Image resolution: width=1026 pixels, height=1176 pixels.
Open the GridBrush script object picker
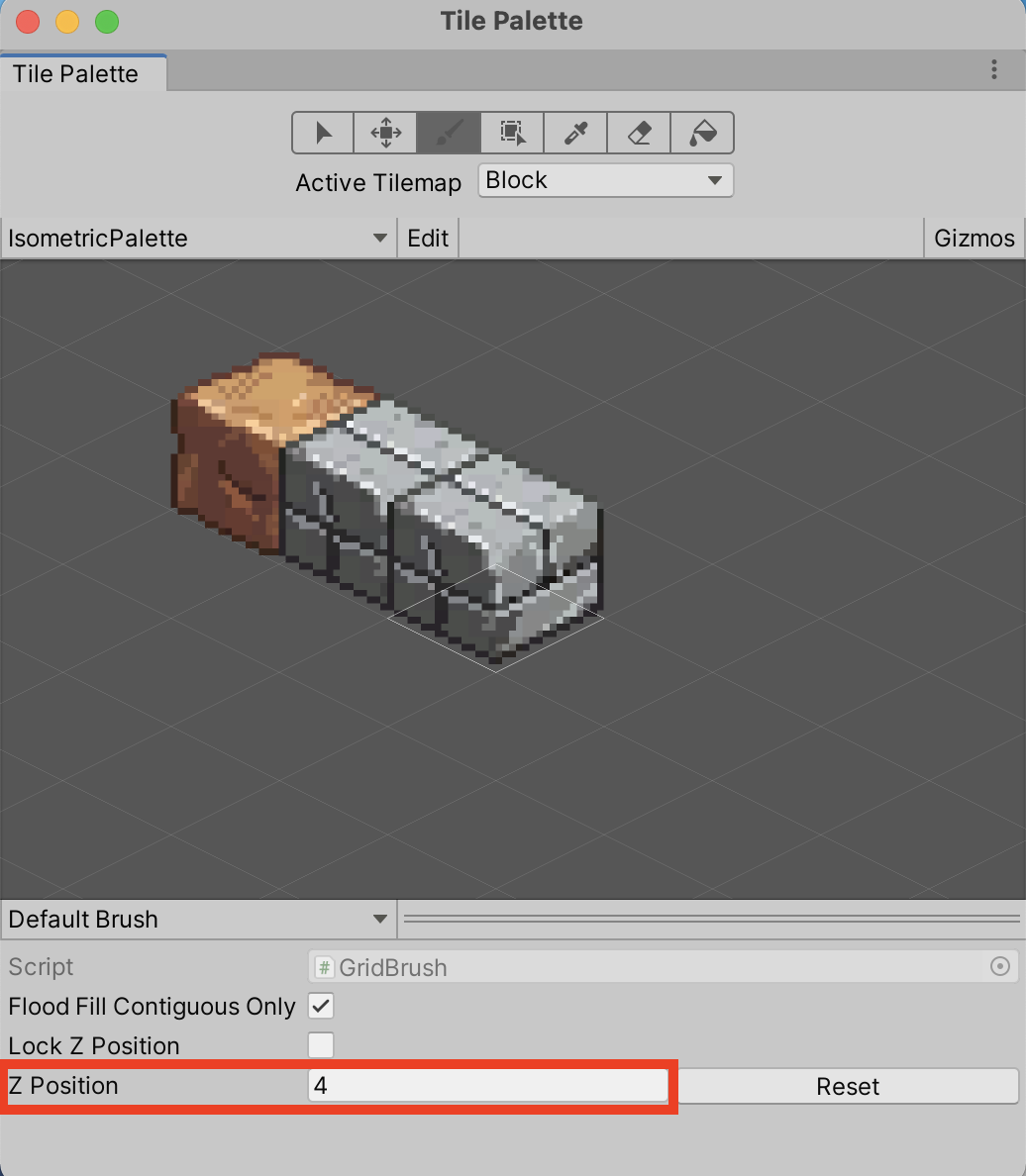[x=999, y=966]
